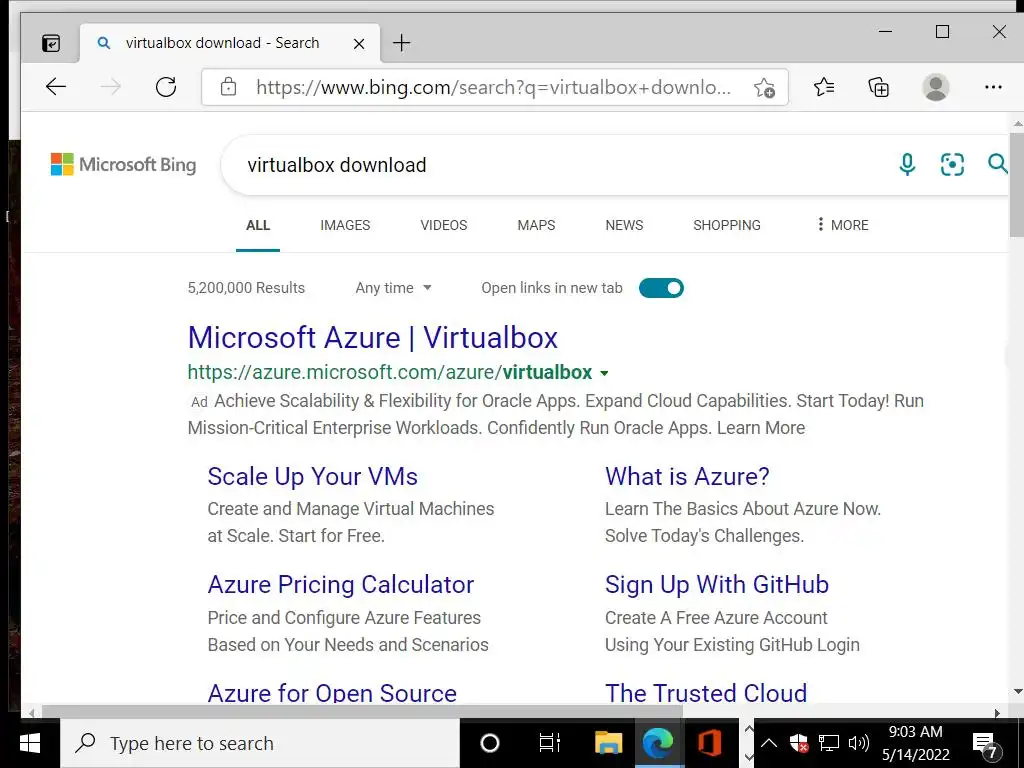Screen dimensions: 1024x768
Task: Add this page to favorites star icon
Action: 764,88
